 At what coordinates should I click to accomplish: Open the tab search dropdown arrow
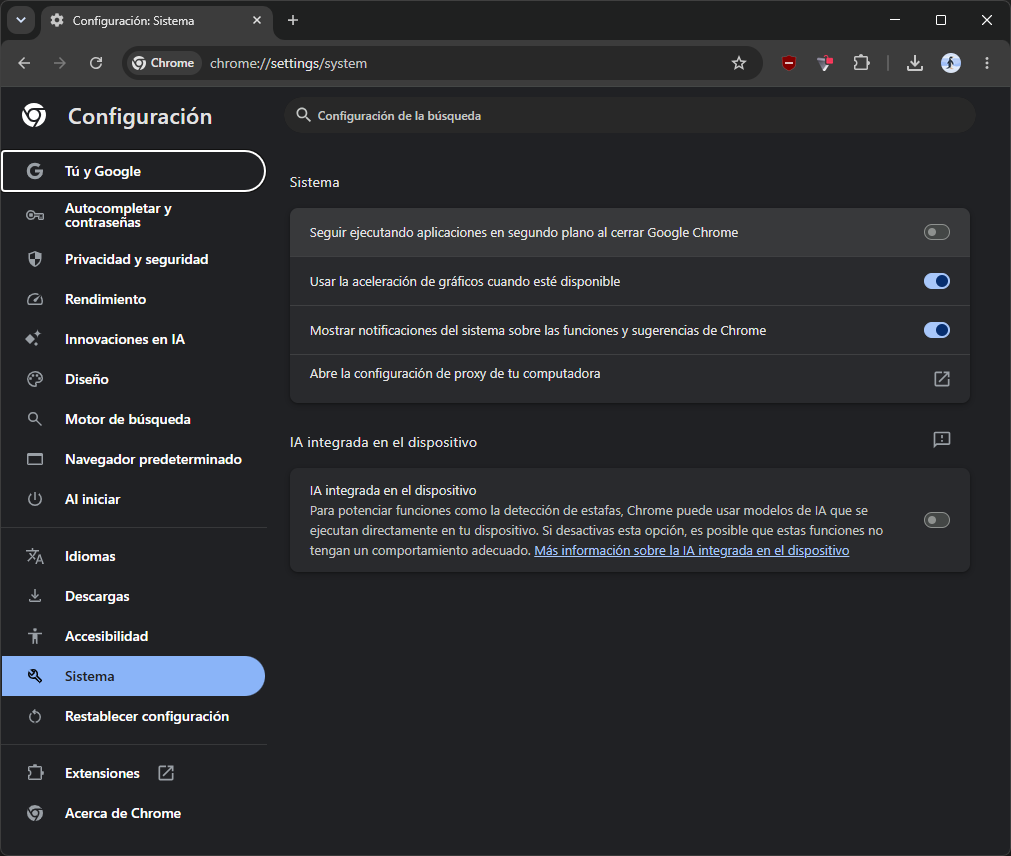pos(21,20)
